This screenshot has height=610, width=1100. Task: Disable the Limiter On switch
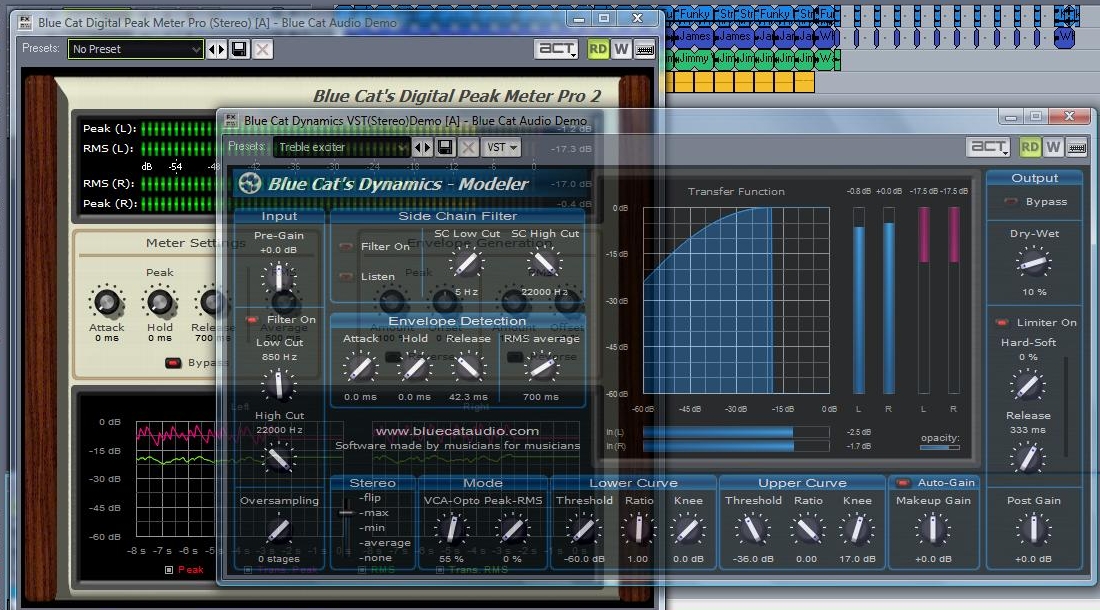click(1001, 323)
